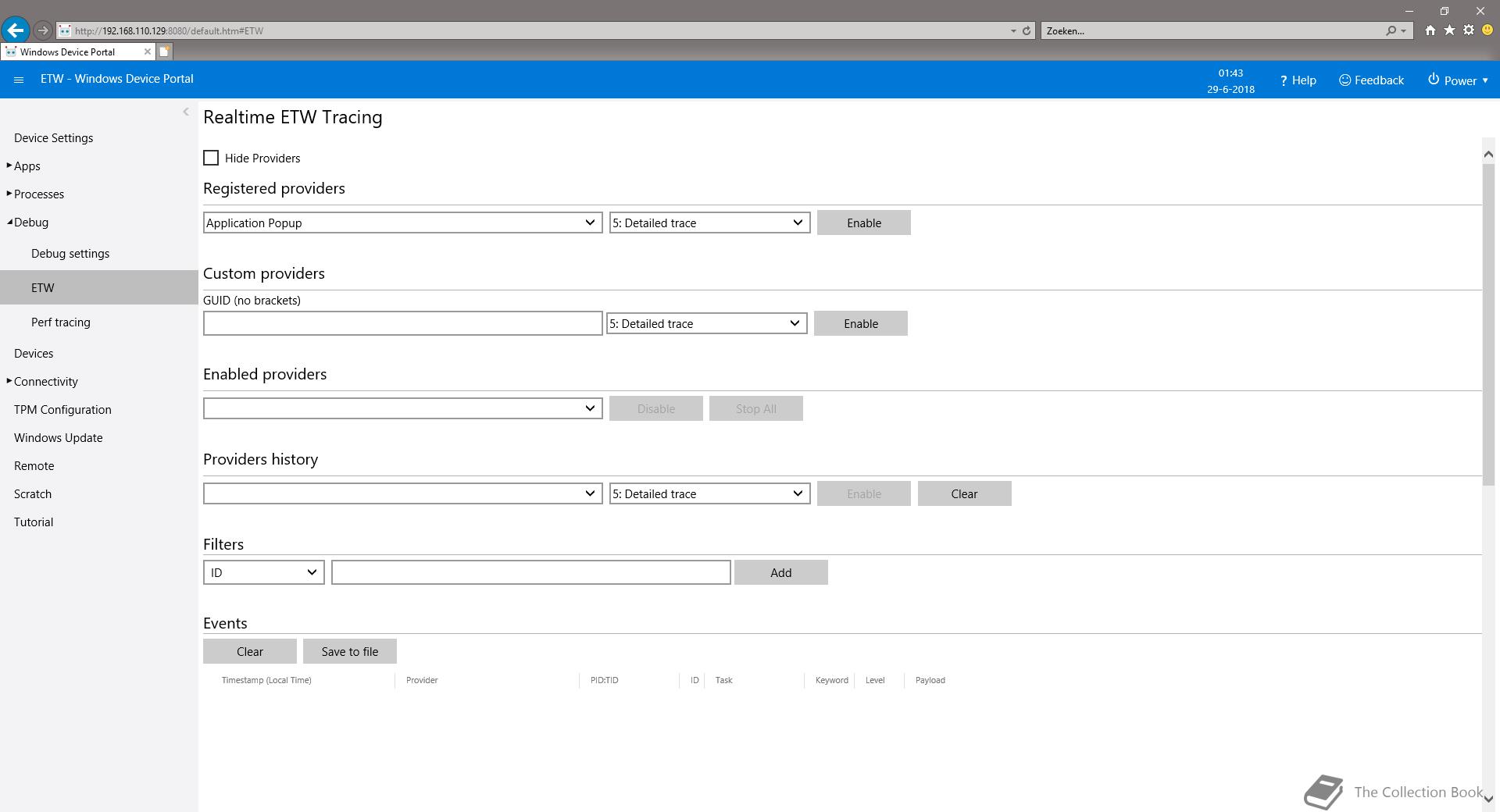Collapse the Debug tree node

[9, 222]
